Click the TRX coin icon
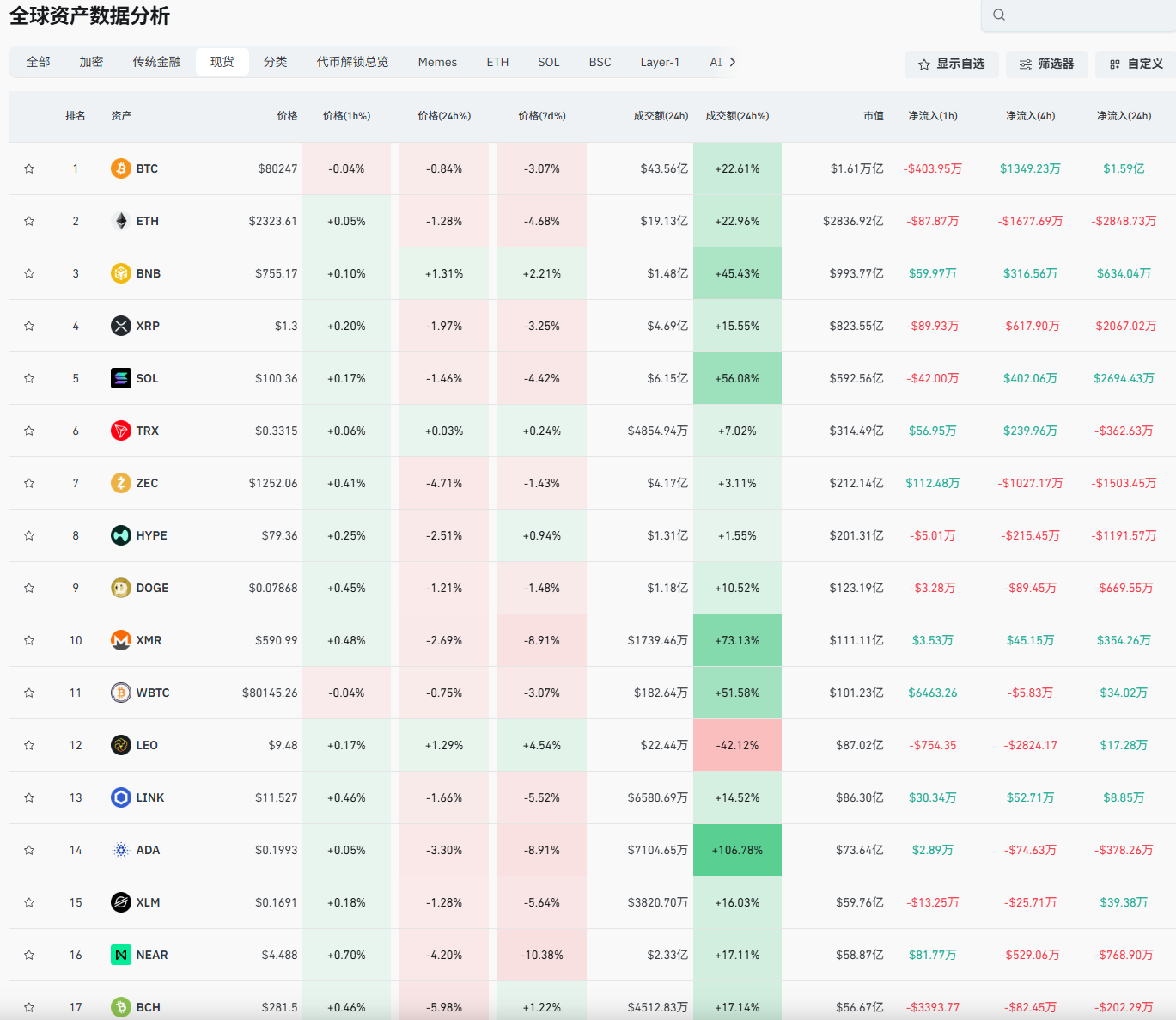This screenshot has height=1020, width=1176. [x=121, y=431]
